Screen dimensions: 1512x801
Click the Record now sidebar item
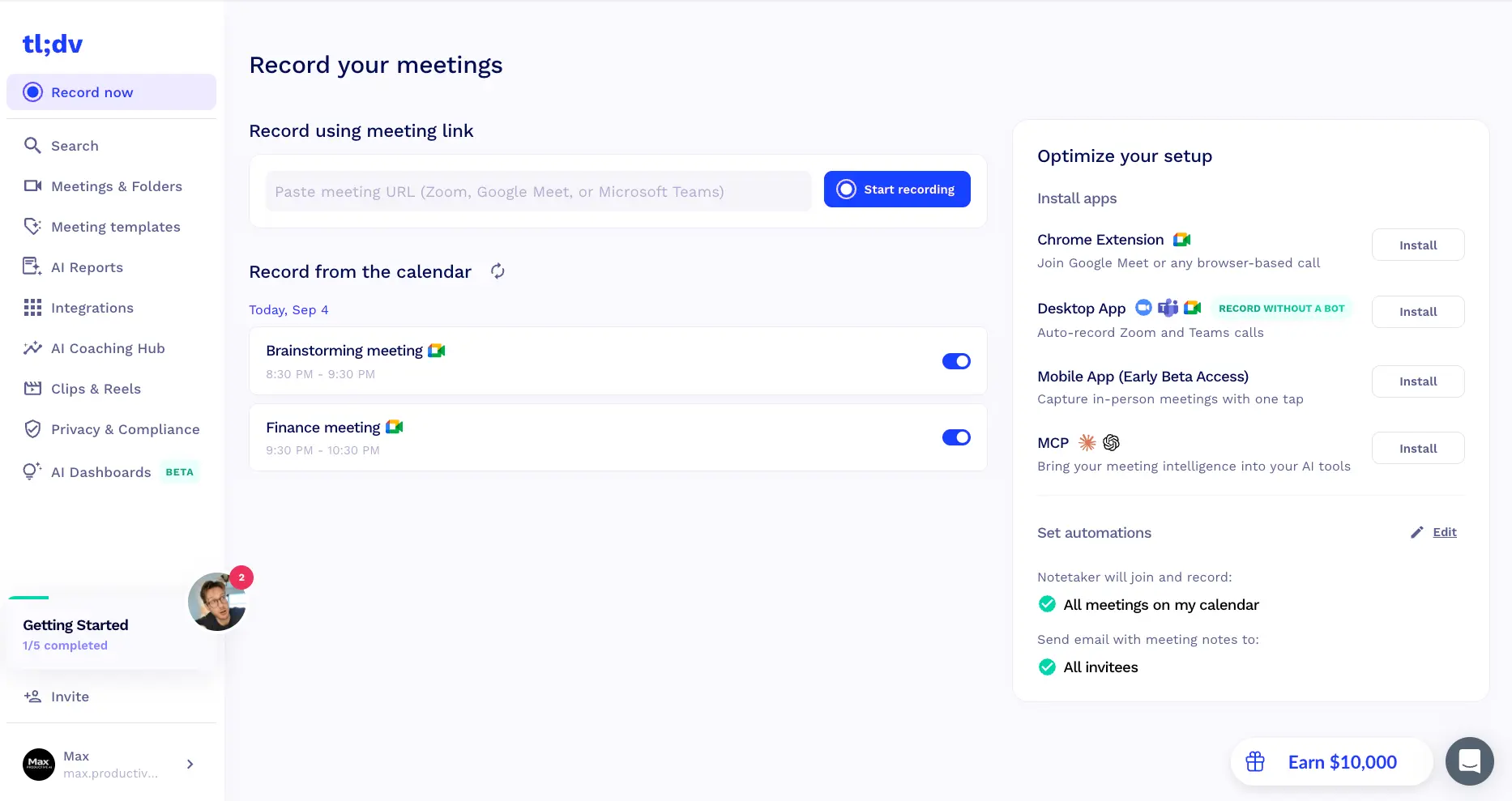[x=112, y=92]
